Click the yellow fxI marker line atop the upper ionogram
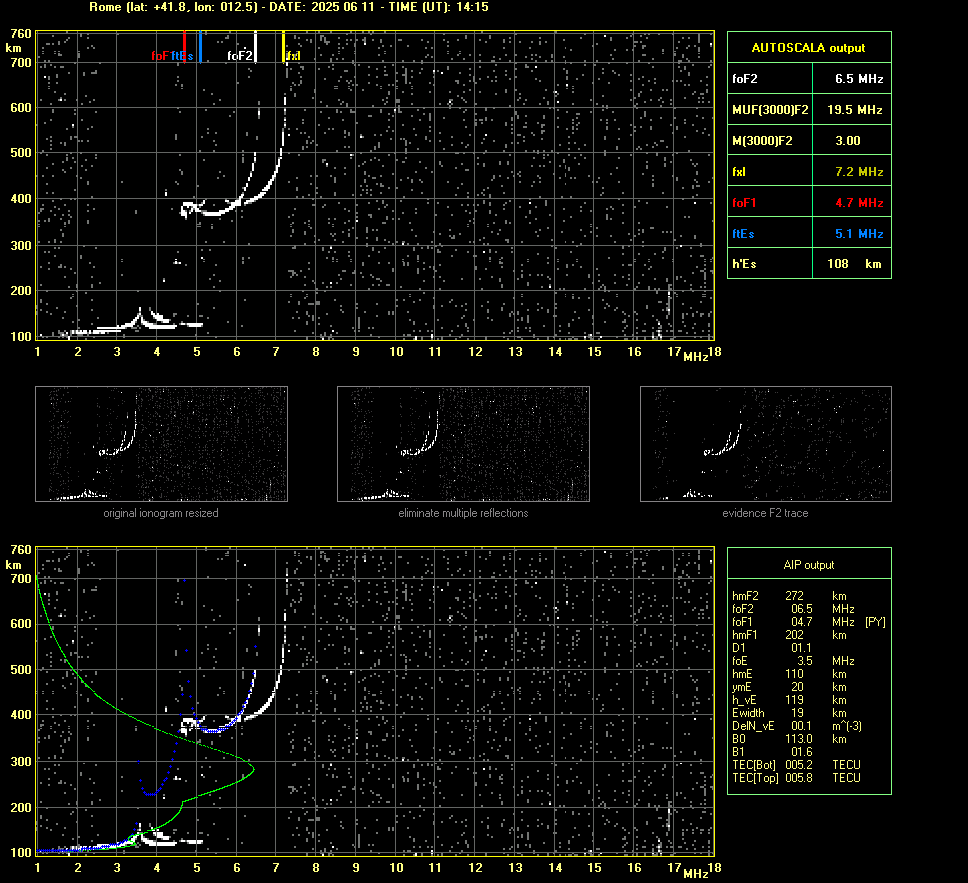This screenshot has height=883, width=968. 283,46
